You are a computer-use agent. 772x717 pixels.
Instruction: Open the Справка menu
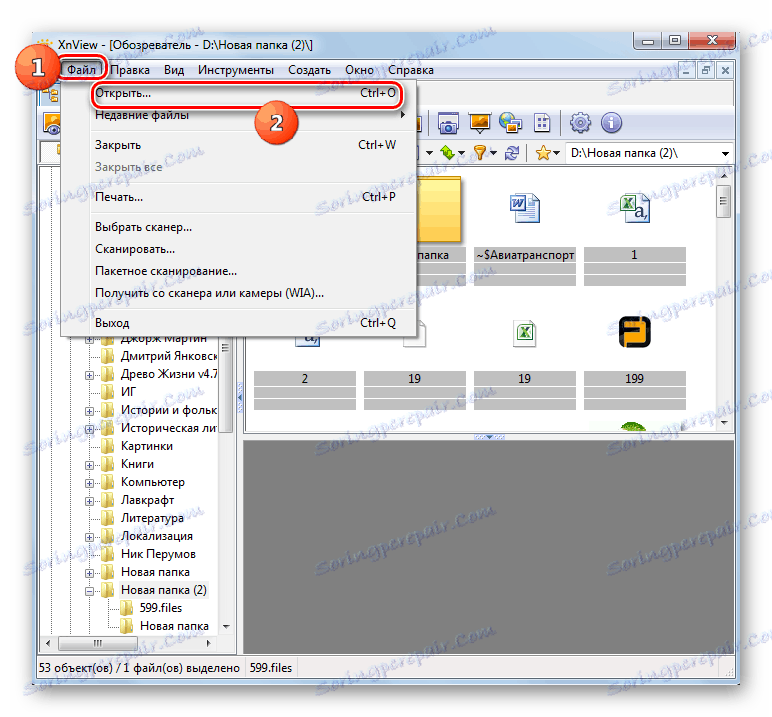click(x=411, y=70)
